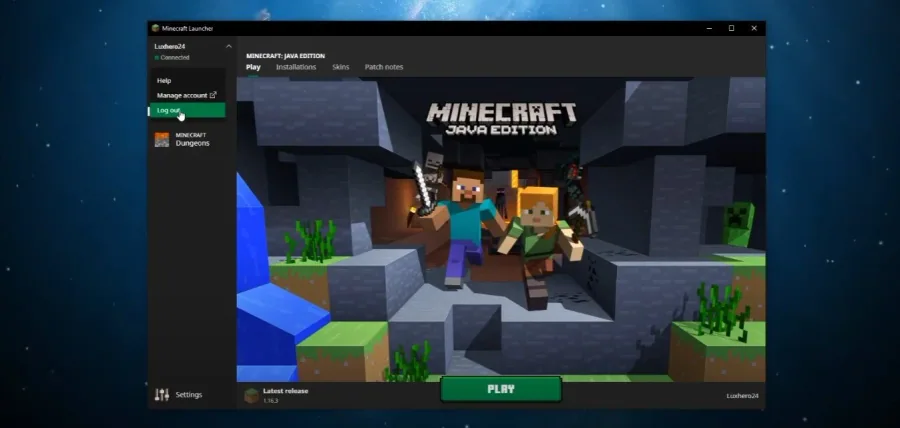Open Settings in the sidebar
This screenshot has width=900, height=428.
[192, 395]
